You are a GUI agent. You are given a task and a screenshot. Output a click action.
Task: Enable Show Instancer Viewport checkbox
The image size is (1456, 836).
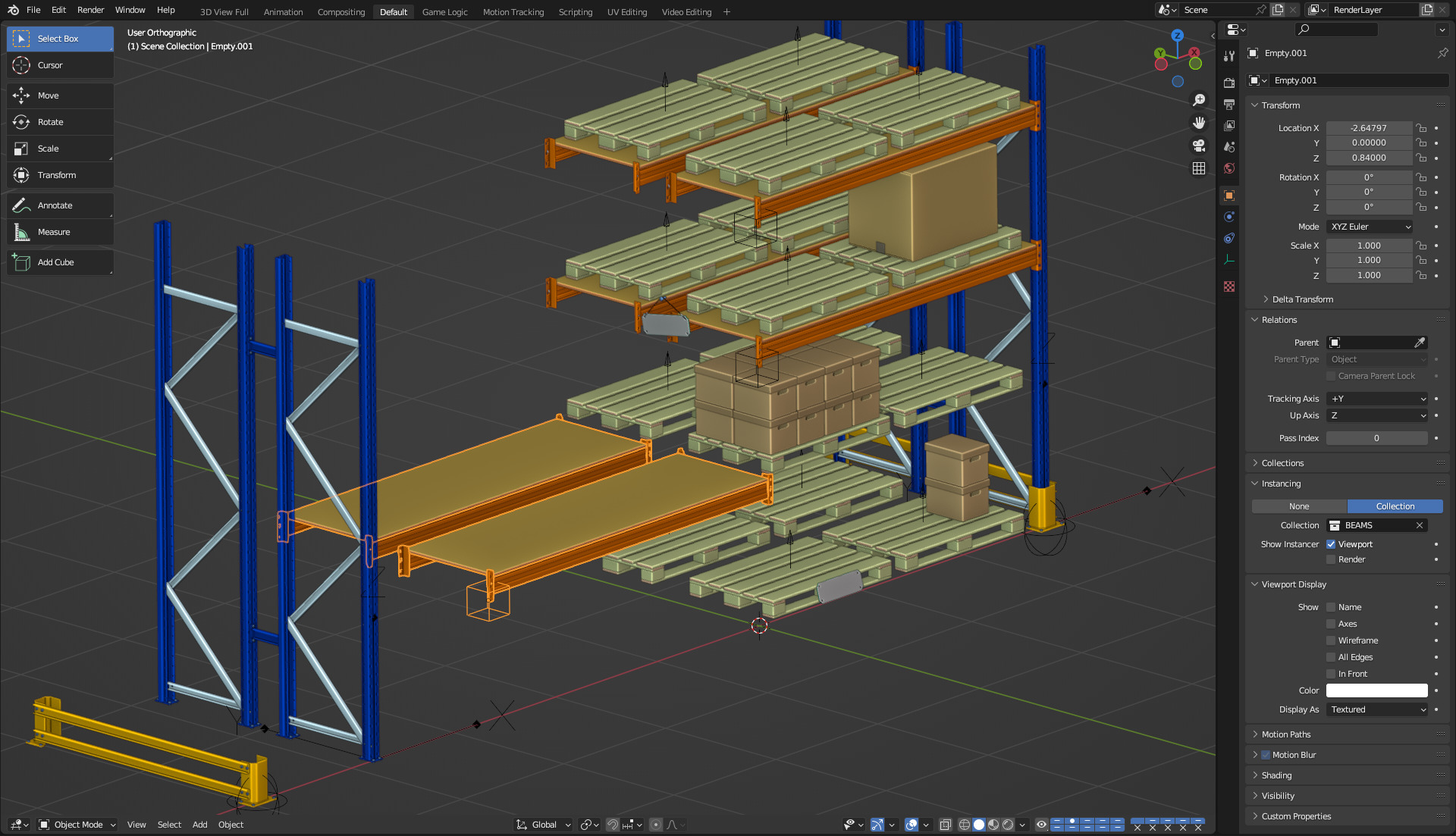[1331, 544]
